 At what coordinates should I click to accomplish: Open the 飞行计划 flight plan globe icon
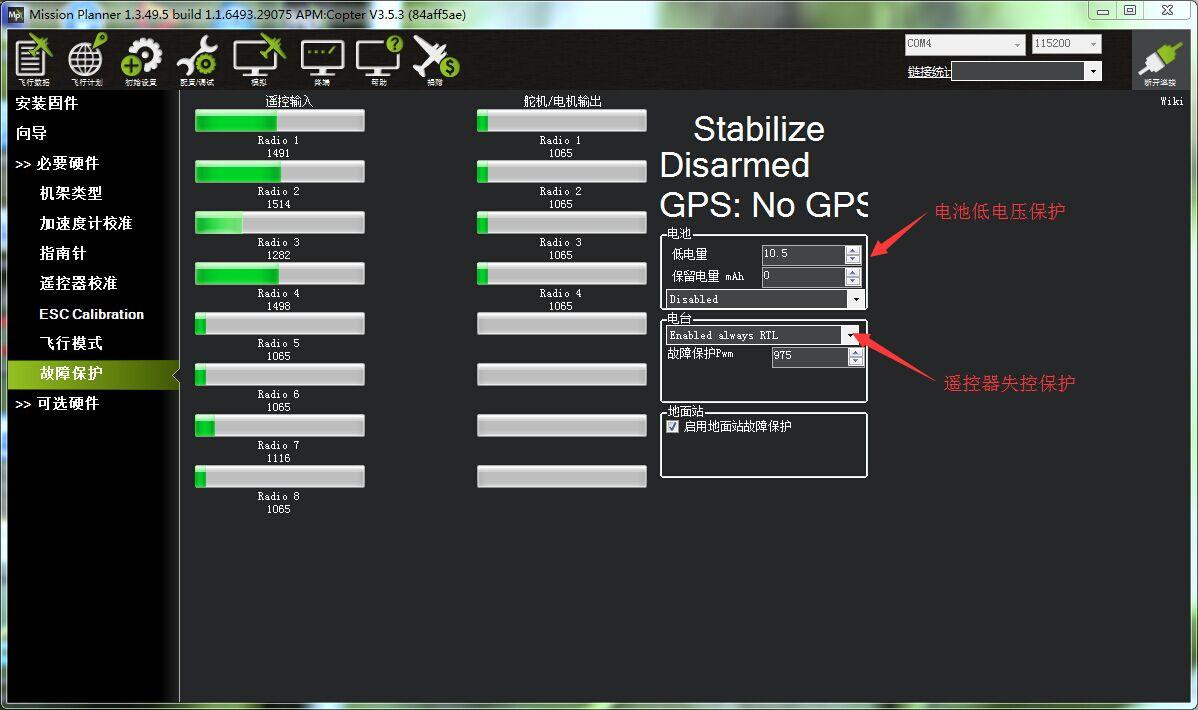[x=86, y=60]
